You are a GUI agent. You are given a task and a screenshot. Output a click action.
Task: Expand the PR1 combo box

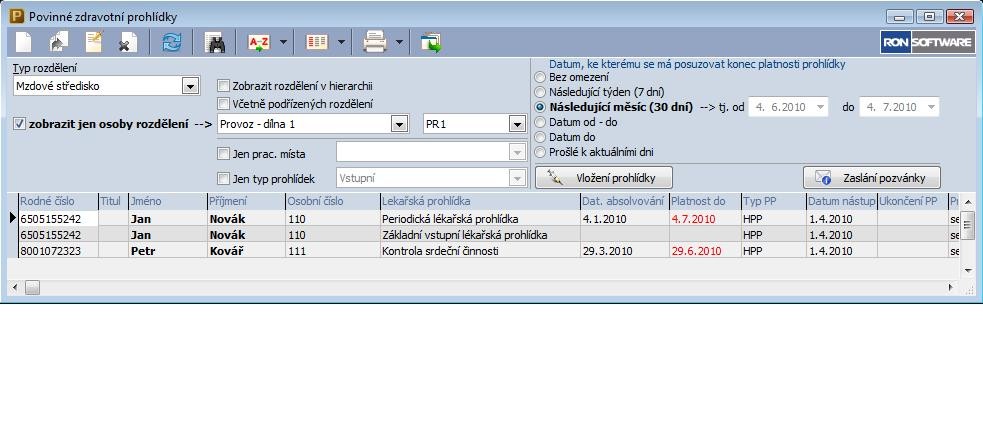pyautogui.click(x=516, y=124)
